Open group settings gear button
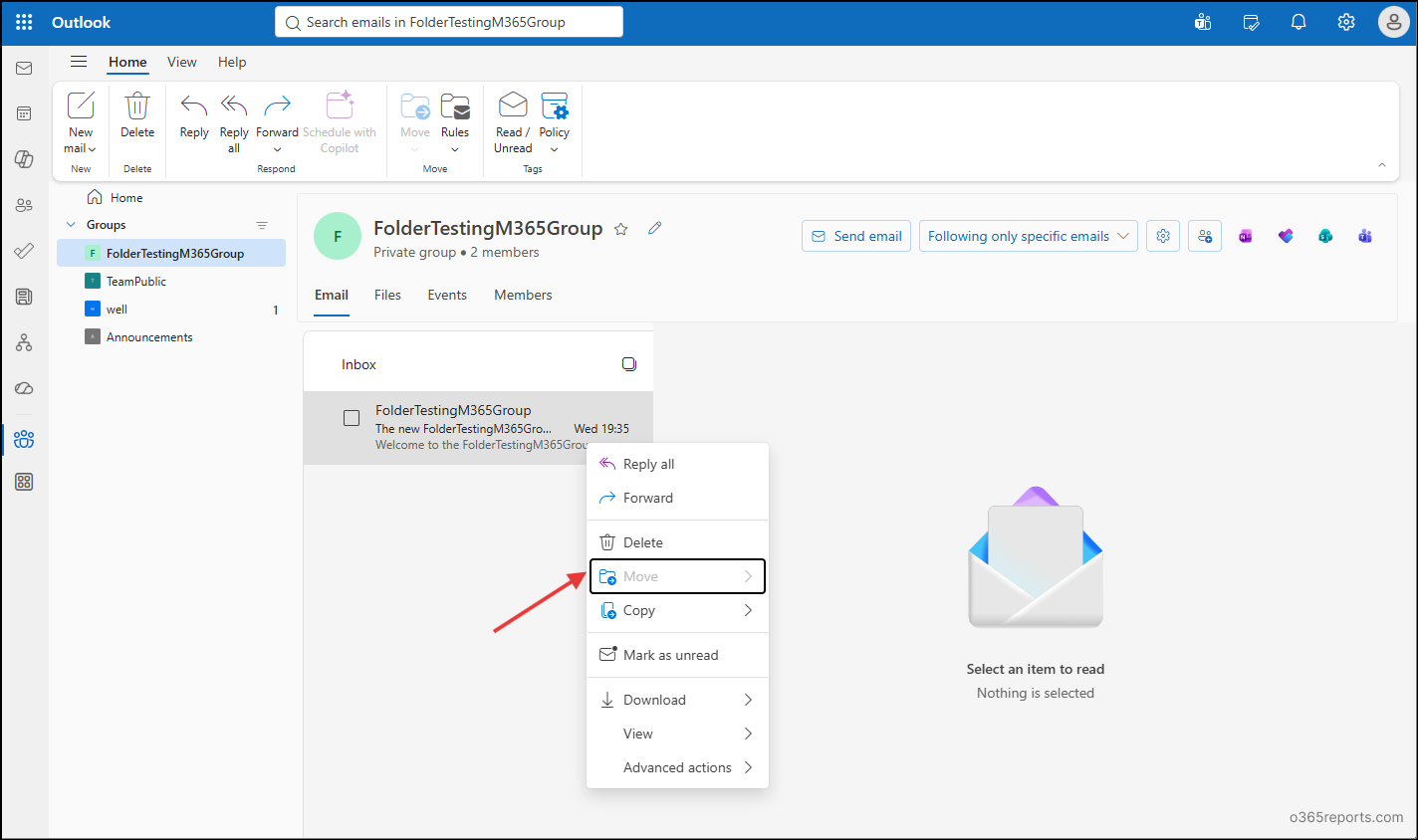 [1163, 236]
